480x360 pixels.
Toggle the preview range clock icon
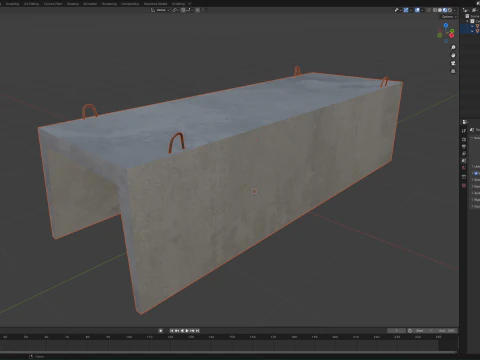click(x=410, y=331)
